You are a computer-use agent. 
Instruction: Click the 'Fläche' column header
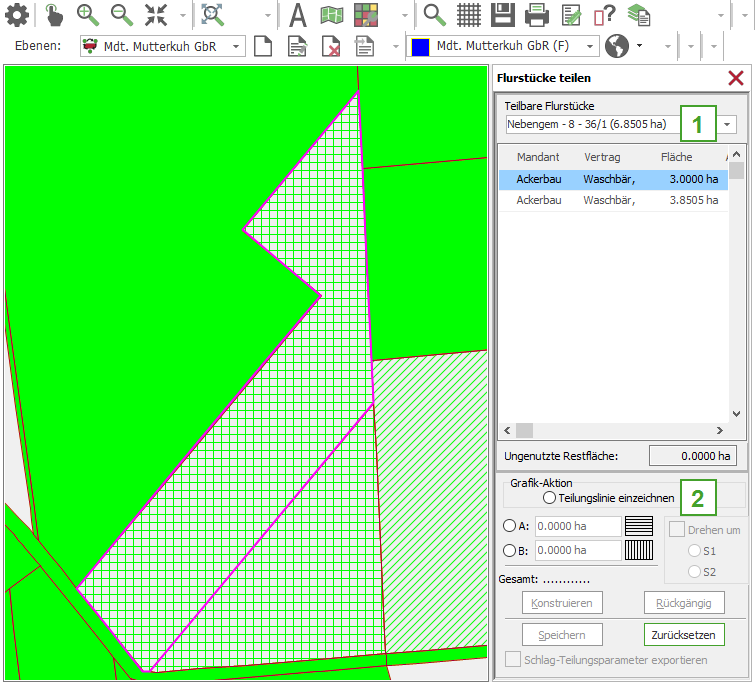676,157
